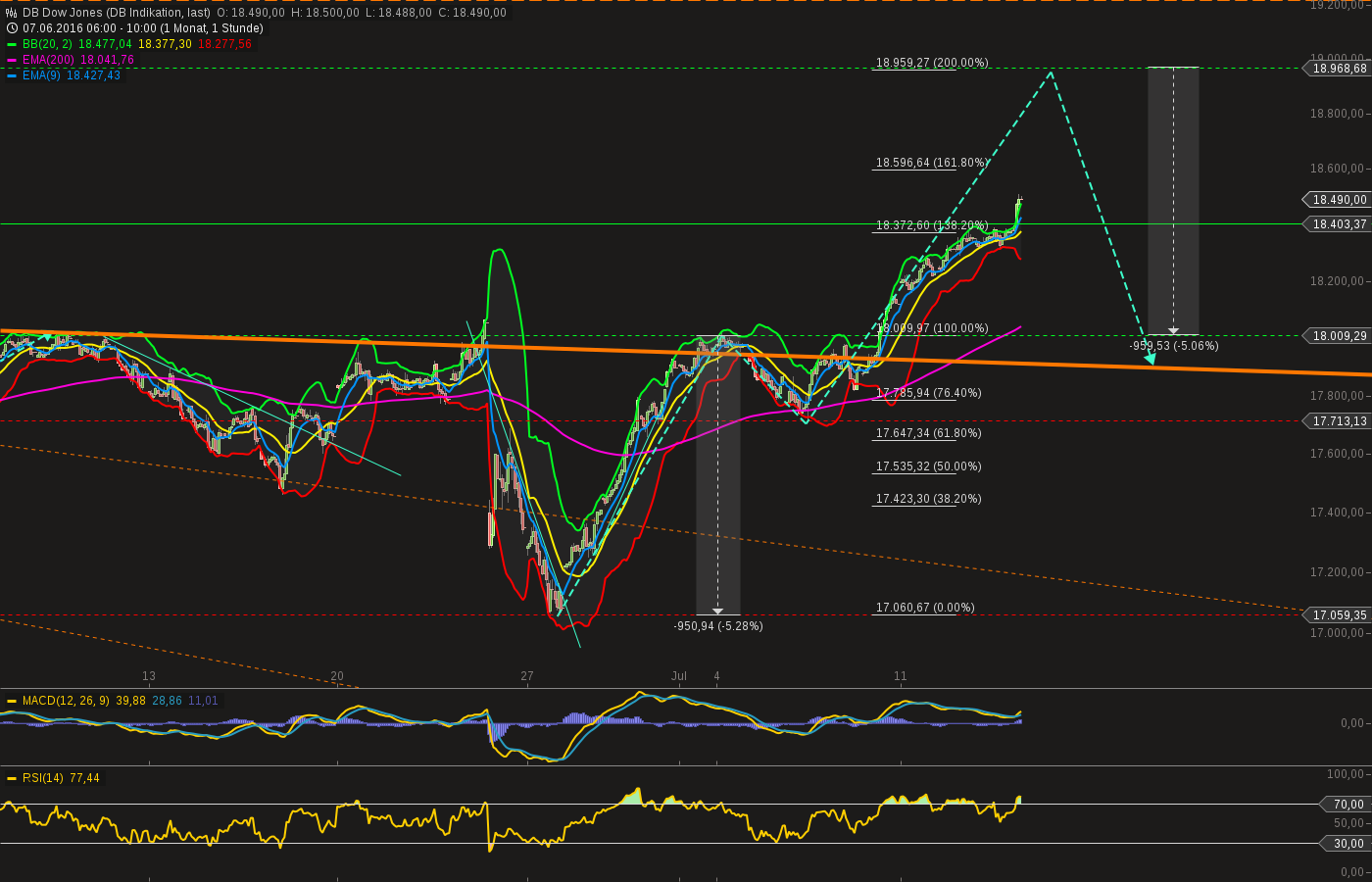Click the 17.059,35 price axis tag

pyautogui.click(x=1339, y=615)
